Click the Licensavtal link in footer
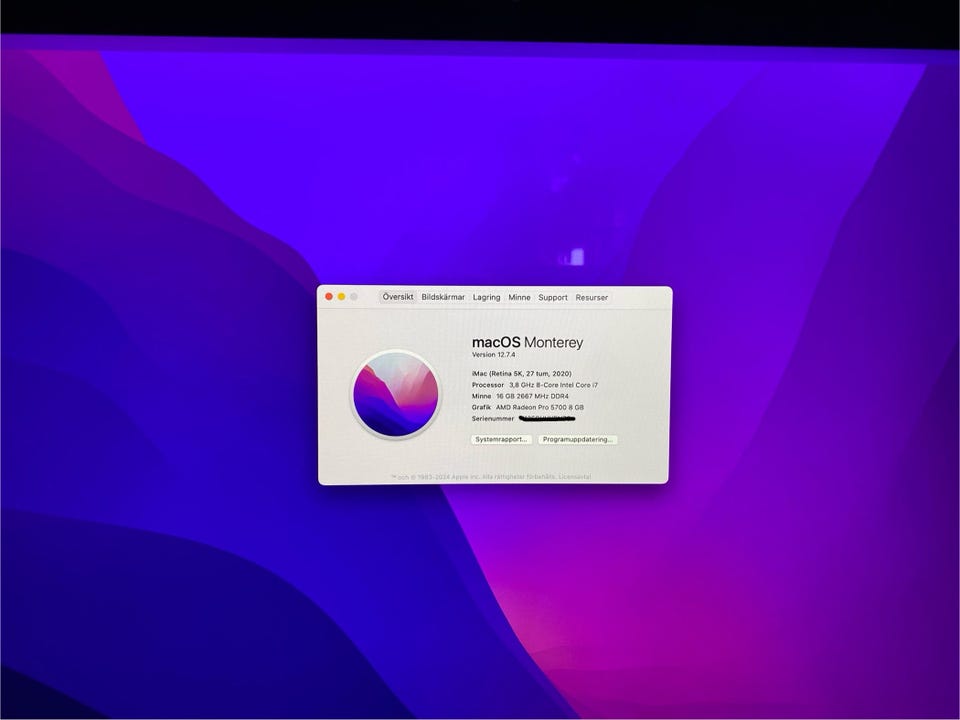This screenshot has width=960, height=720. (x=575, y=476)
